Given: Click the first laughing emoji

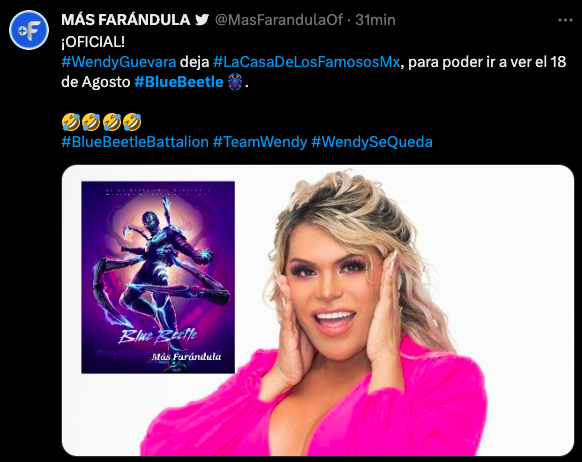Looking at the screenshot, I should coord(71,122).
